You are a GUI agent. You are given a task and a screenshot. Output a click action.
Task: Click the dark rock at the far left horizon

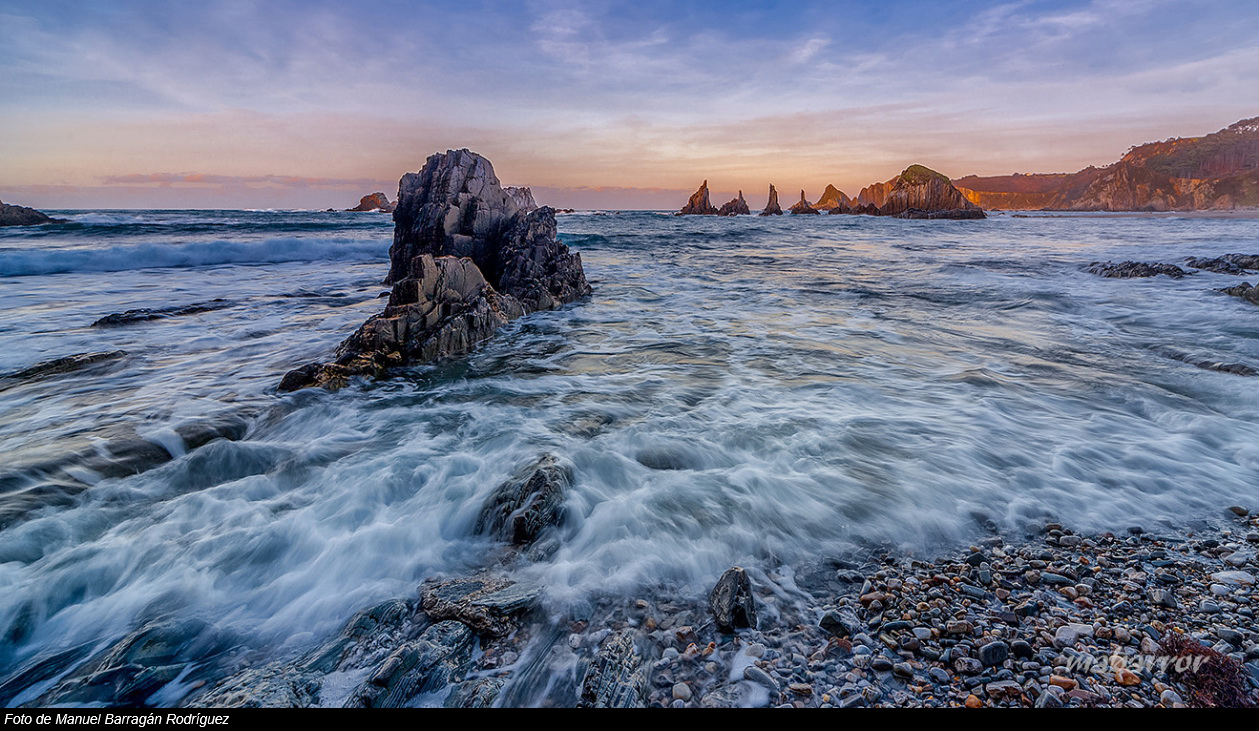22,215
